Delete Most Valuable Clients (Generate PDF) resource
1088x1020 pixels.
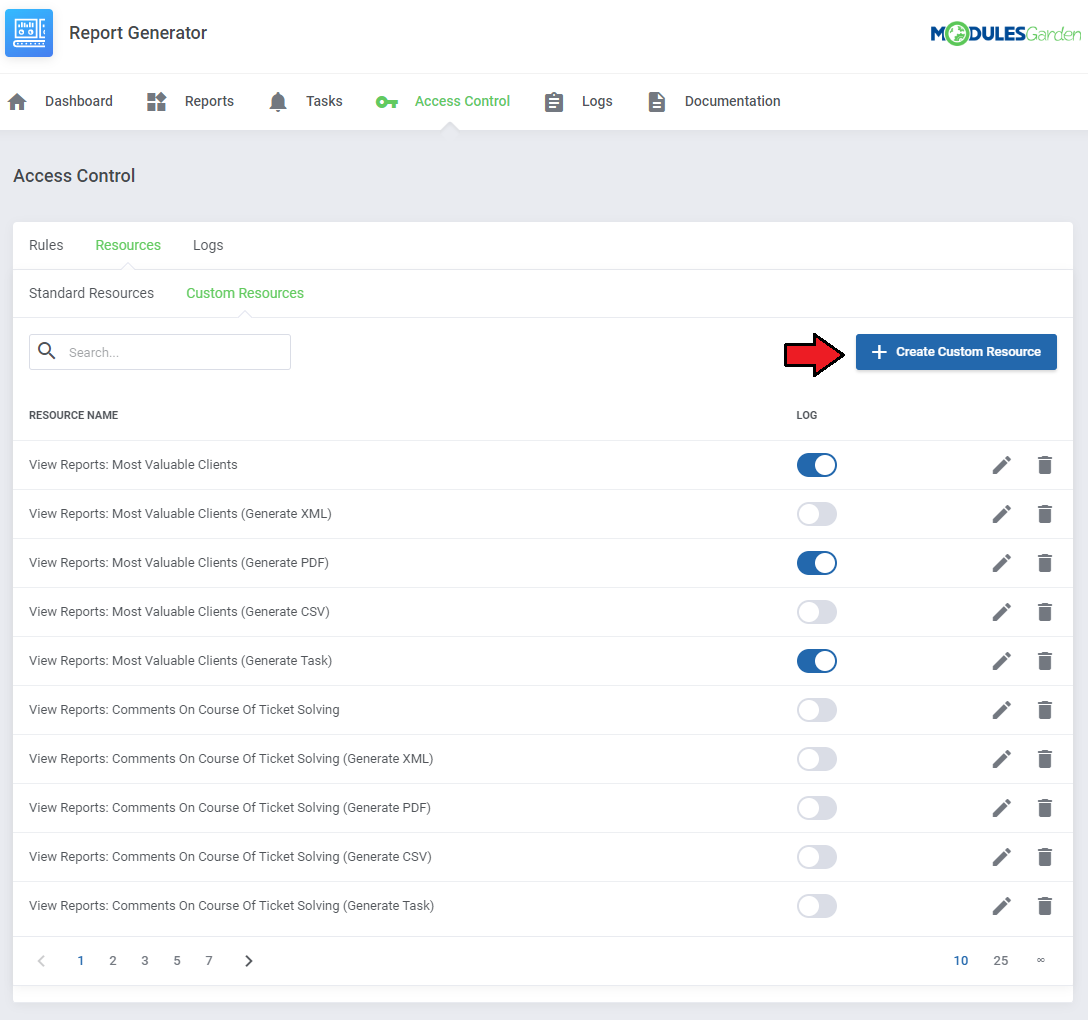pyautogui.click(x=1045, y=563)
